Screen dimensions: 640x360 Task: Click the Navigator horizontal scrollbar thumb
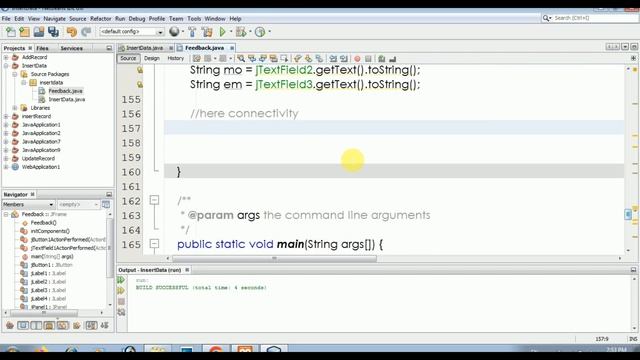44,313
